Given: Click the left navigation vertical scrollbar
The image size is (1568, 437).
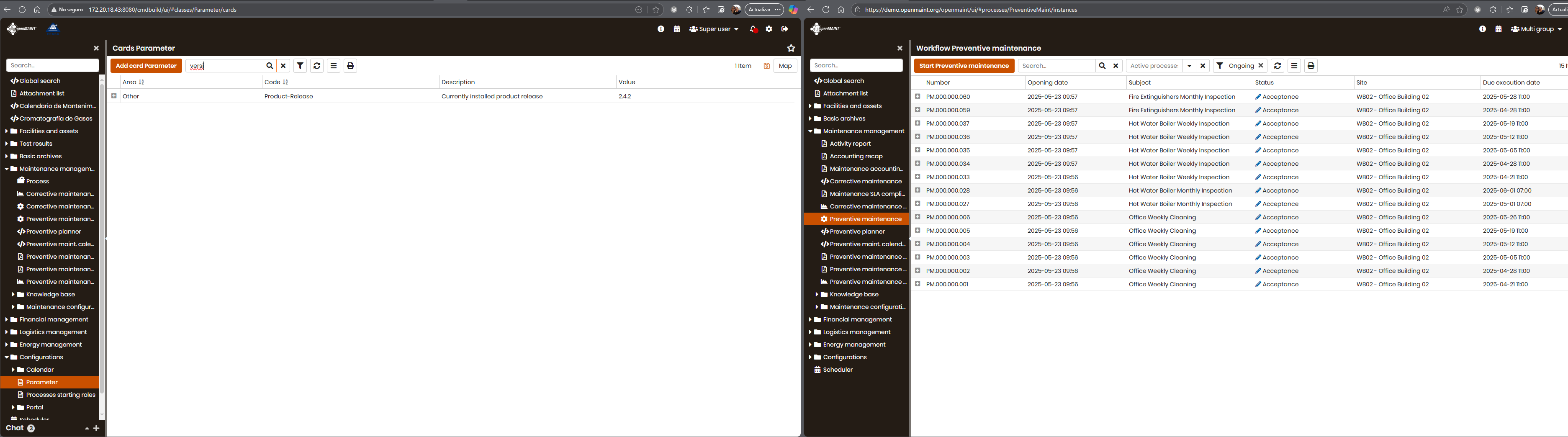Looking at the screenshot, I should click(x=102, y=244).
